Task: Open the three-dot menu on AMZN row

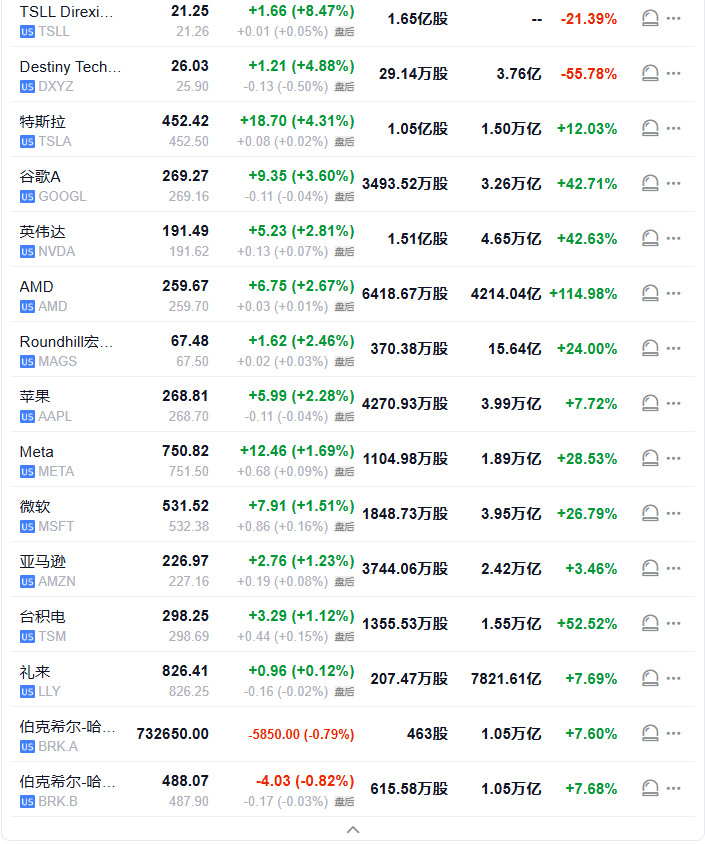Action: (674, 569)
